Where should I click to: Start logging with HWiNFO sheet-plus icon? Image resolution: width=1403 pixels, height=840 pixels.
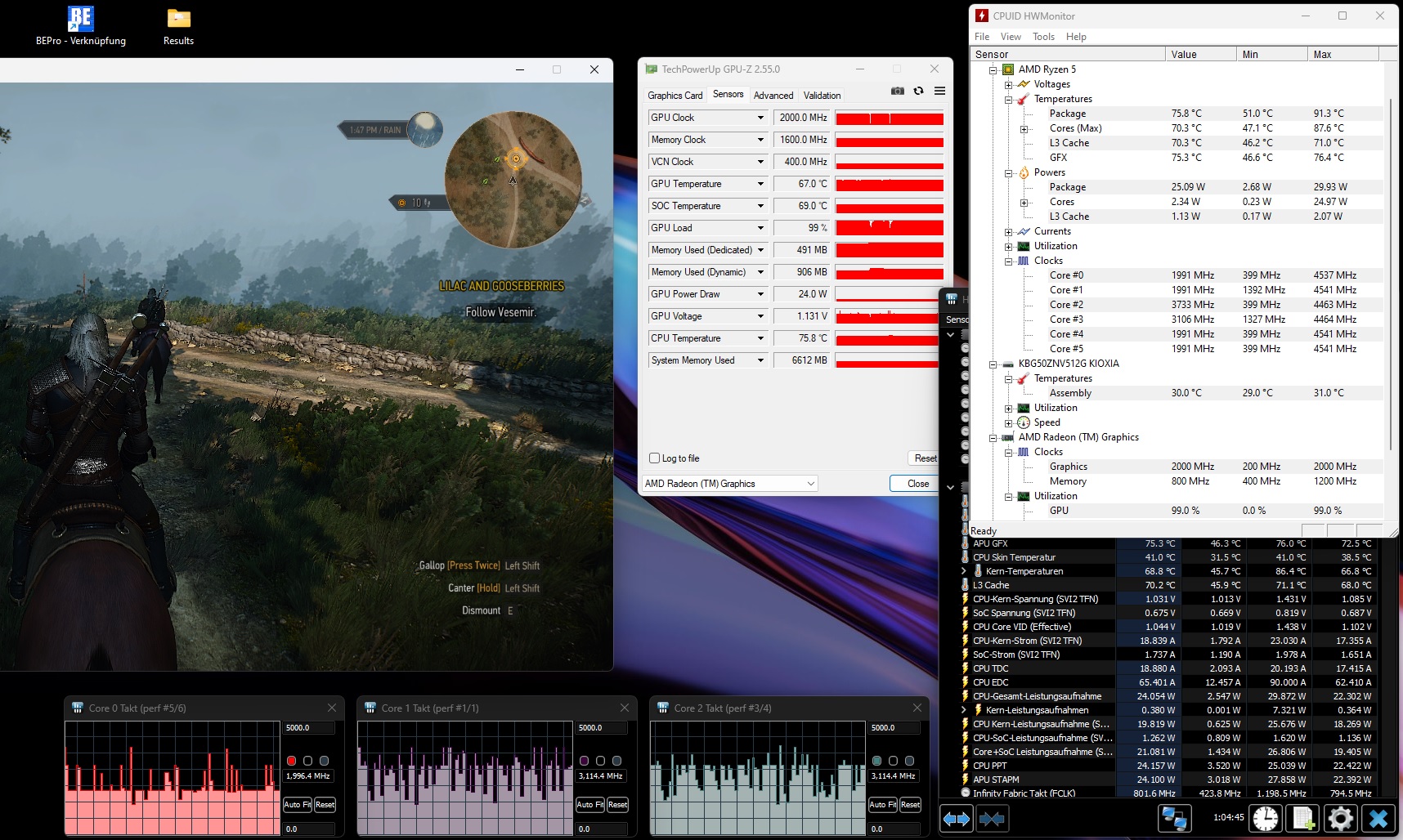pos(1303,818)
